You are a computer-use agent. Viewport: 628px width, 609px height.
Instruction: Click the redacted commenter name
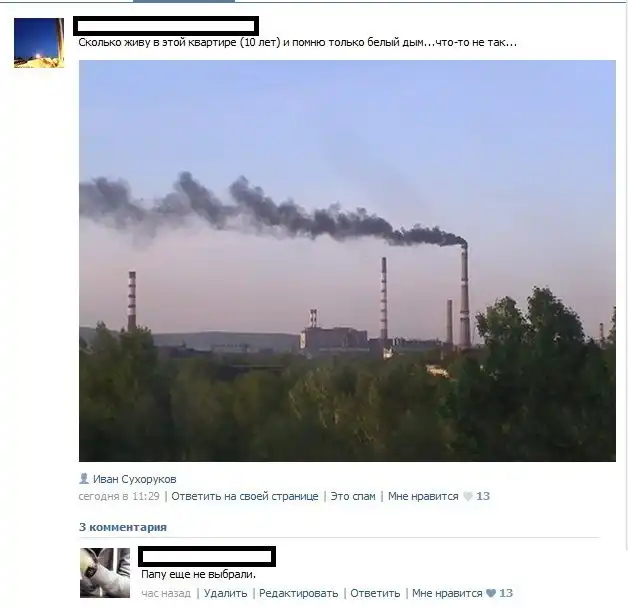tap(207, 557)
